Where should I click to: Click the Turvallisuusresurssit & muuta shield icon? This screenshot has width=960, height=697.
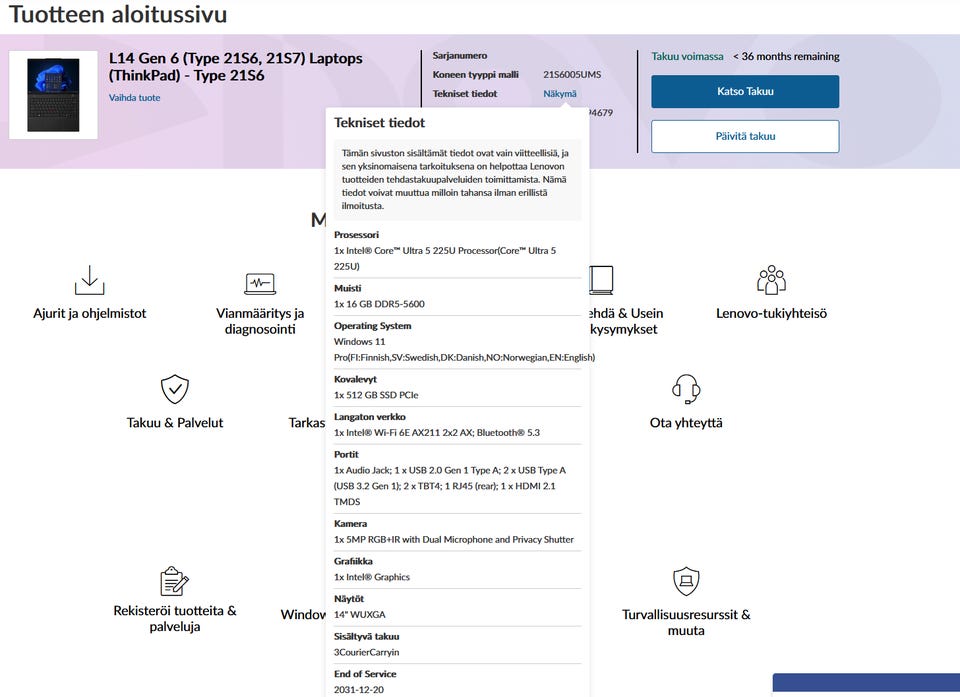coord(686,581)
